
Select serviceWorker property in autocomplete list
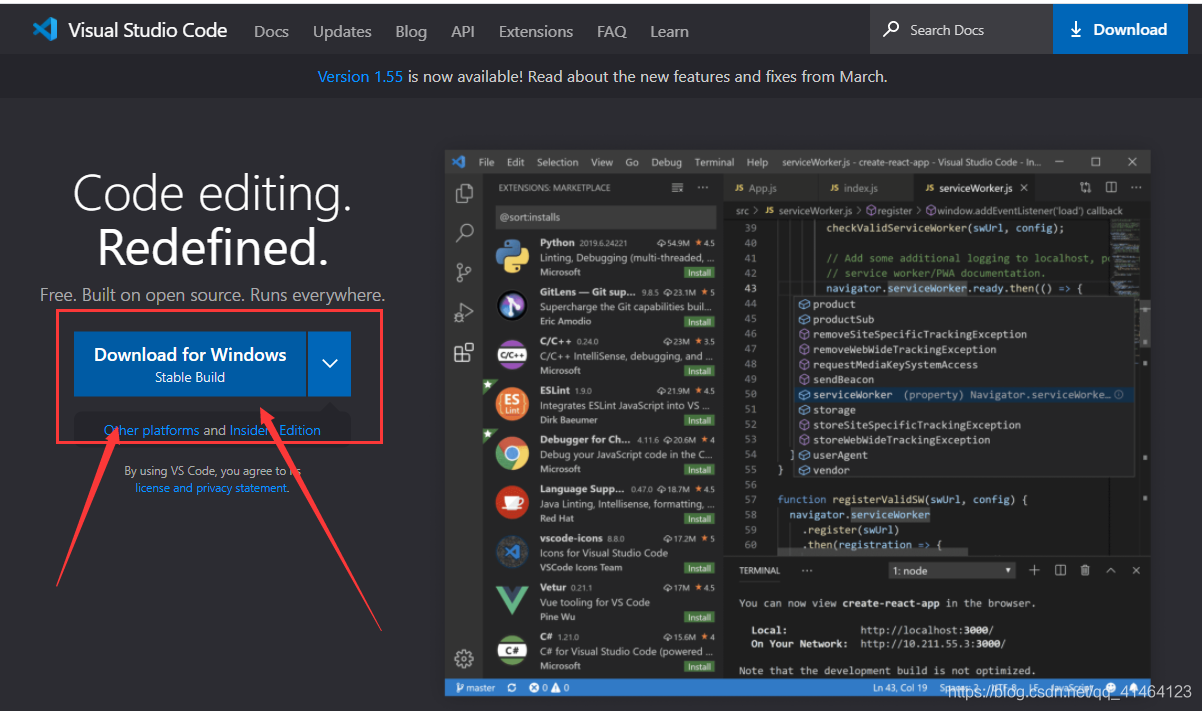(964, 395)
